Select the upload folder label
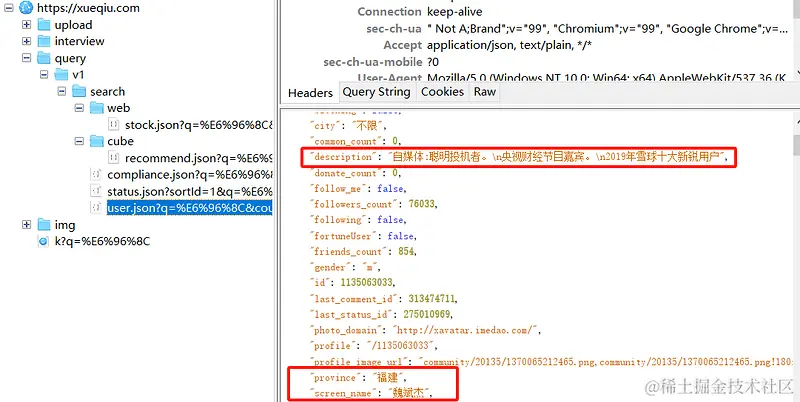 [x=73, y=25]
